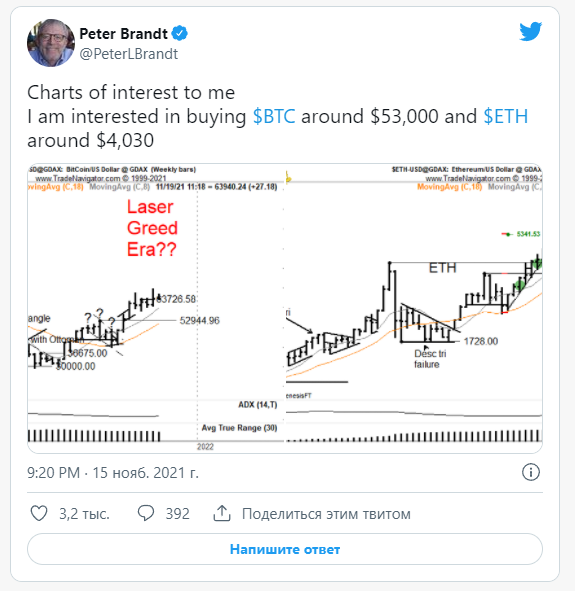Click the blue verified badge
Image resolution: width=575 pixels, height=591 pixels.
pyautogui.click(x=180, y=34)
